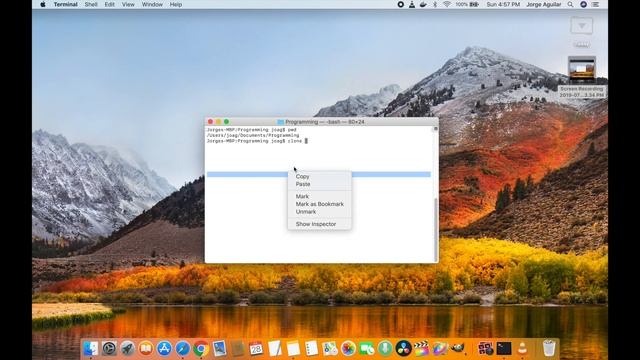Choose Copy in the context menu
Viewport: 640px width, 360px height.
pyautogui.click(x=319, y=176)
